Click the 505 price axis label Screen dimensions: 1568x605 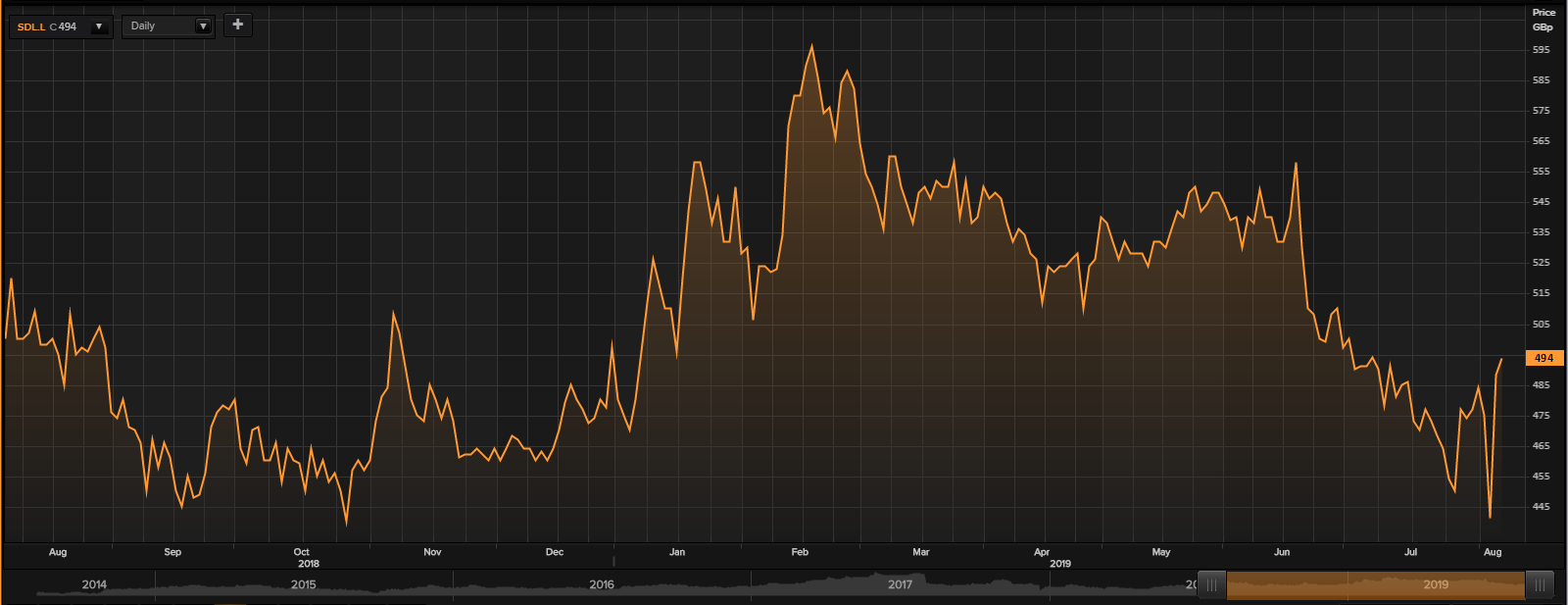pyautogui.click(x=1542, y=325)
